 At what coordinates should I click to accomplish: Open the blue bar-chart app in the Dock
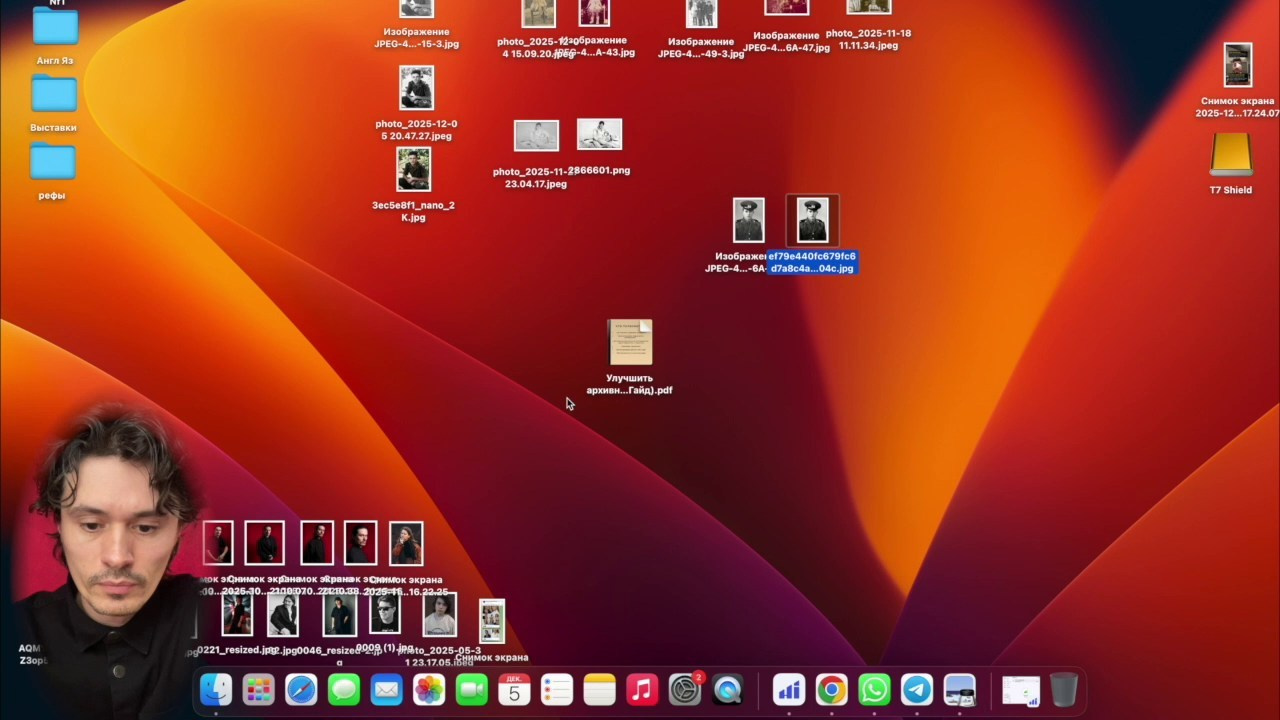789,690
